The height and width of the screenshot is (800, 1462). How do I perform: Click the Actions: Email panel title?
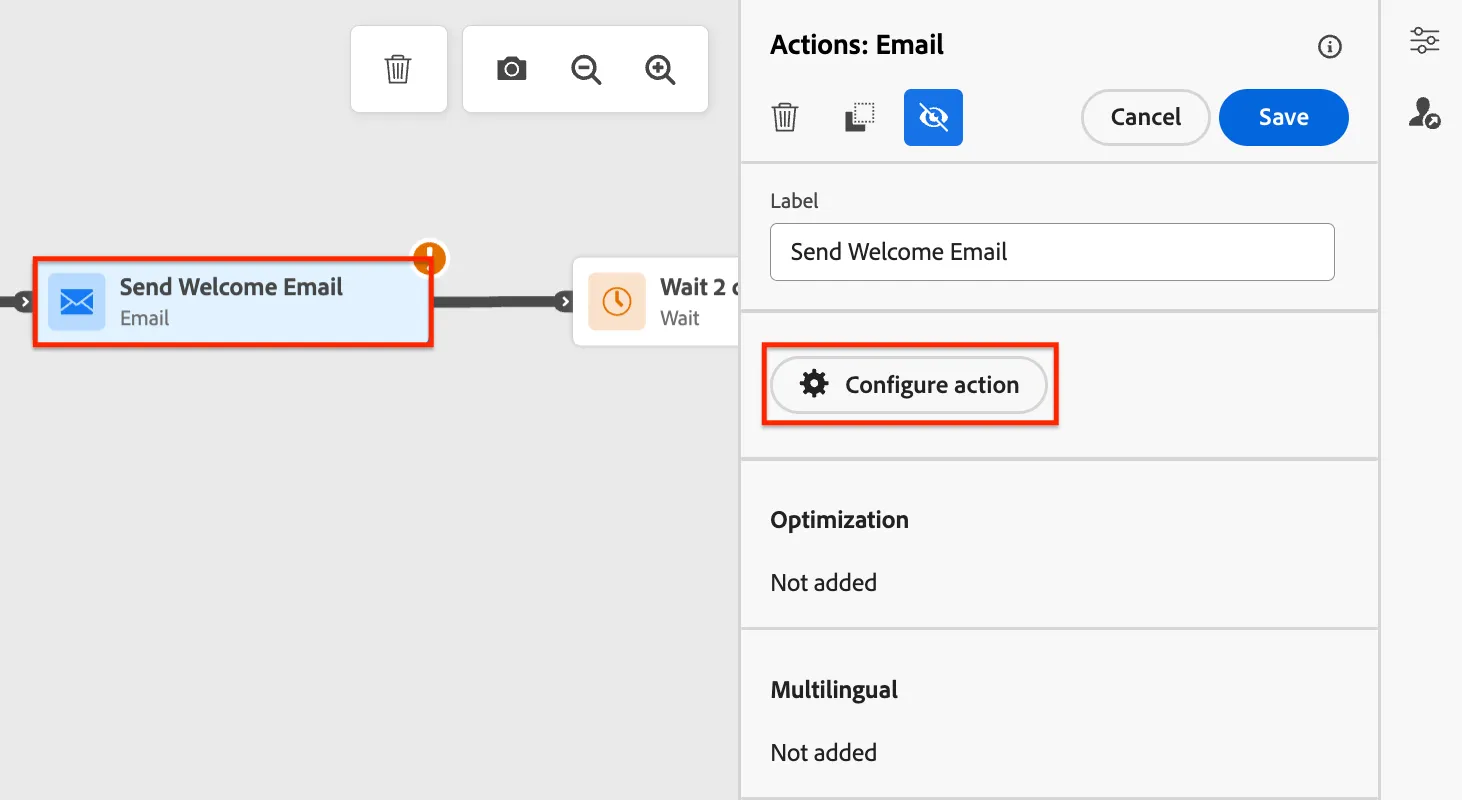click(x=857, y=45)
